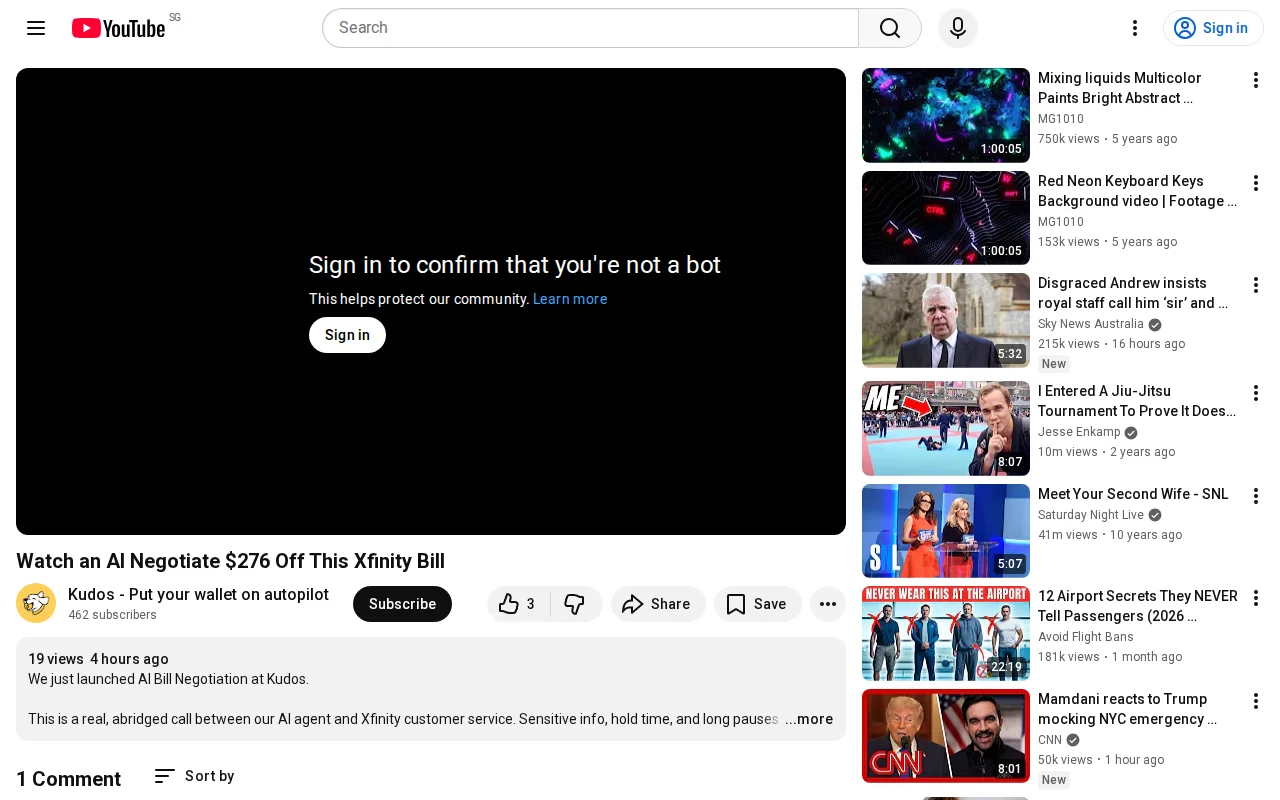
Task: Click '1 Comment' heading
Action: tap(68, 779)
